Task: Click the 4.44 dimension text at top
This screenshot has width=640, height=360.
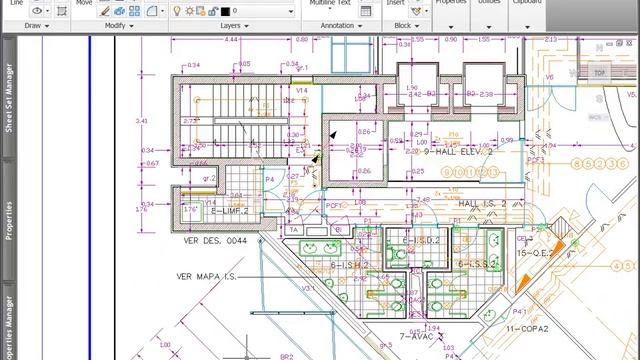Action: point(231,40)
